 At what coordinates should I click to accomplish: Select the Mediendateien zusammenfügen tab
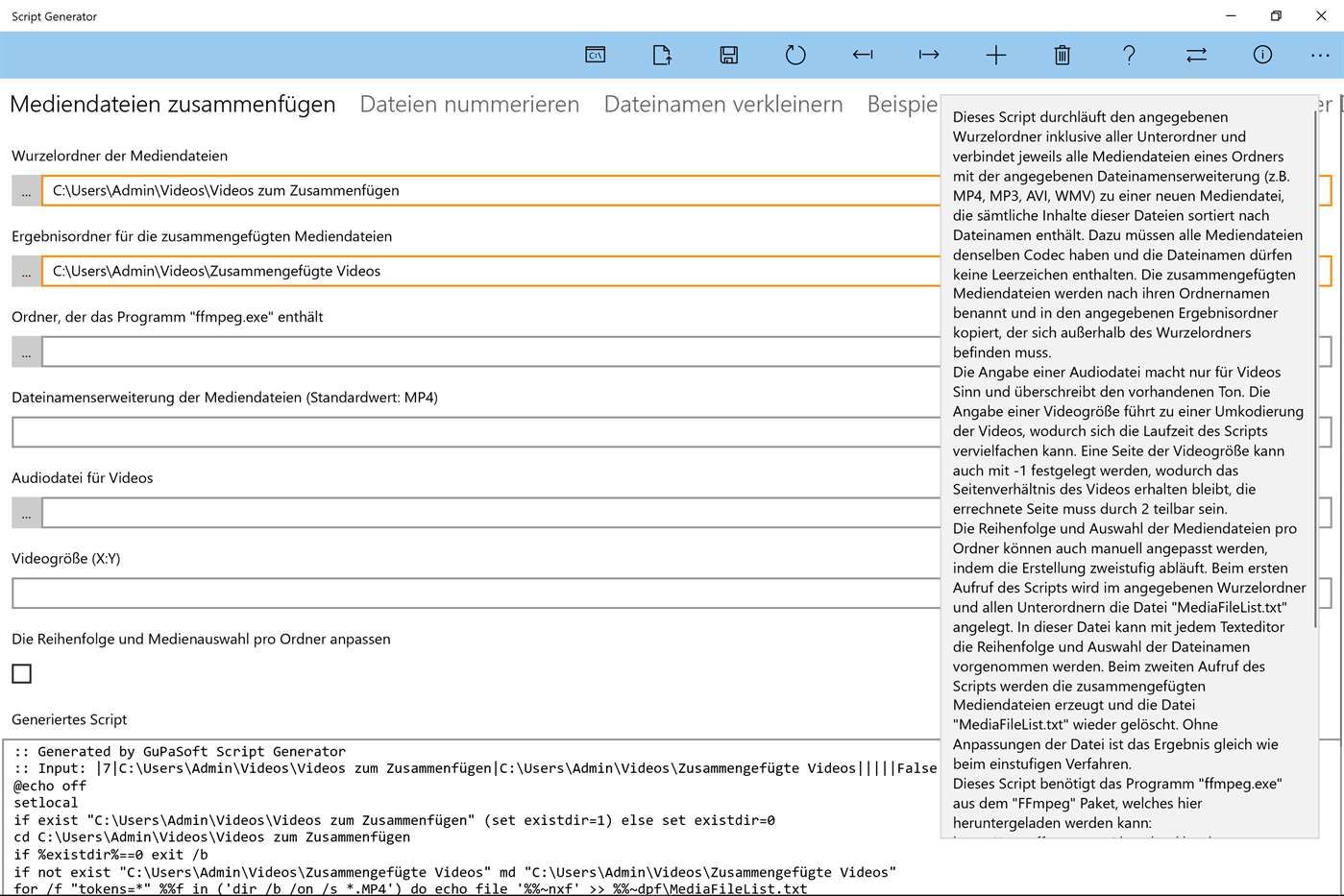click(x=173, y=104)
